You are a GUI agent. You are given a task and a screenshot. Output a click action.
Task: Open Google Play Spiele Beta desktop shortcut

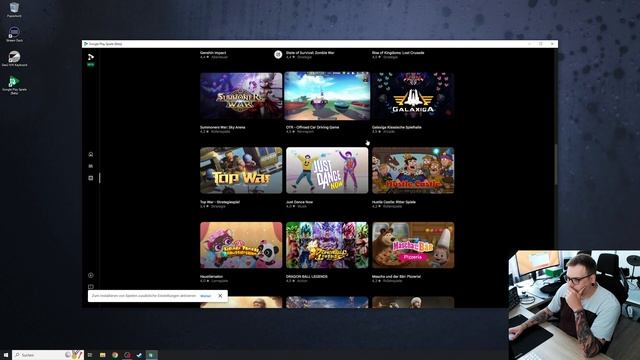coord(14,84)
